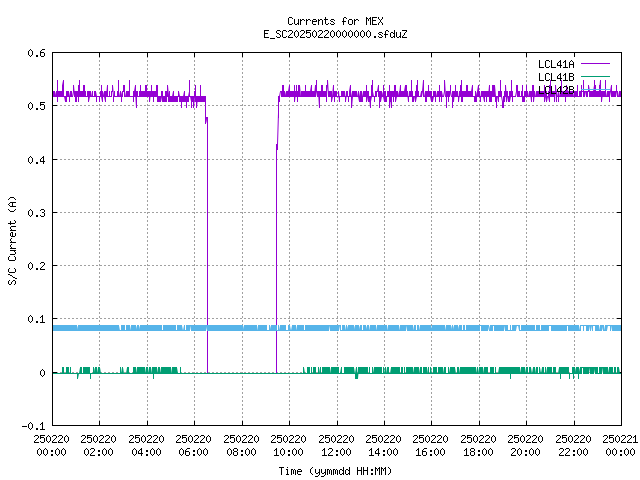Click the 0.6 y-axis tick label
This screenshot has width=640, height=480.
tap(36, 53)
